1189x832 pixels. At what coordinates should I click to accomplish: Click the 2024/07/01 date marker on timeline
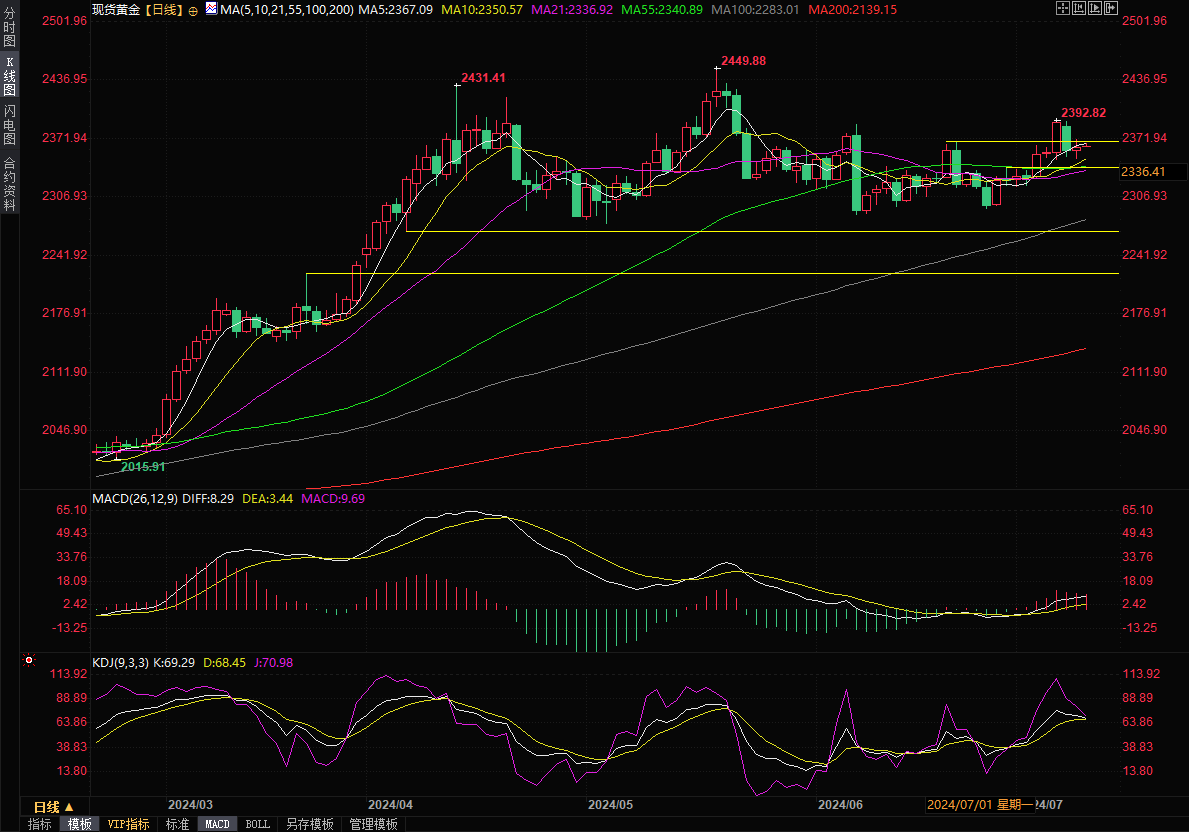point(957,805)
